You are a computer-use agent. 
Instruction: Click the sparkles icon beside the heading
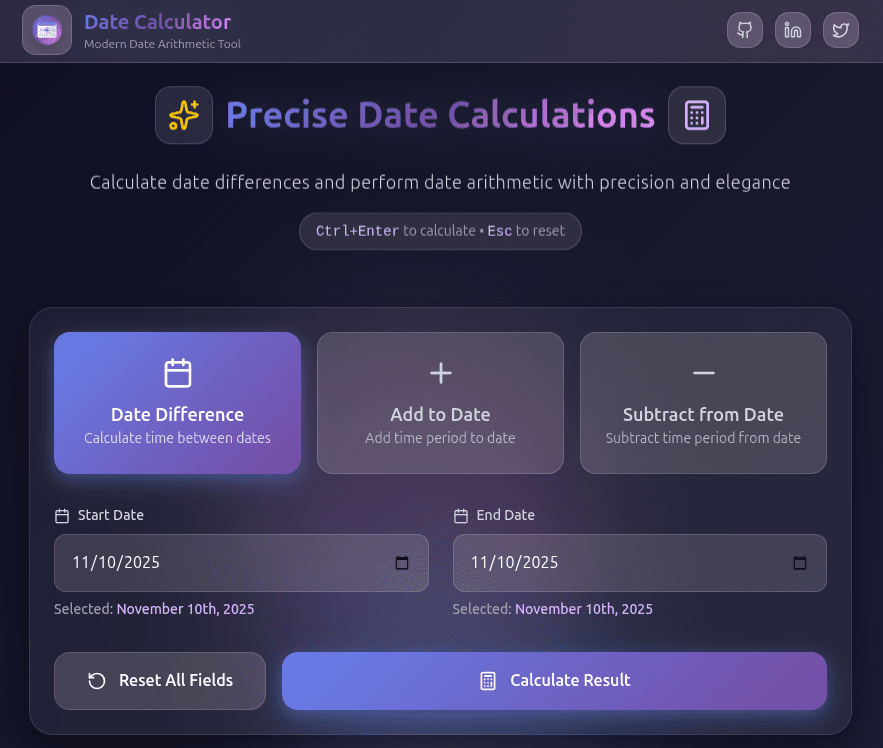pos(184,116)
